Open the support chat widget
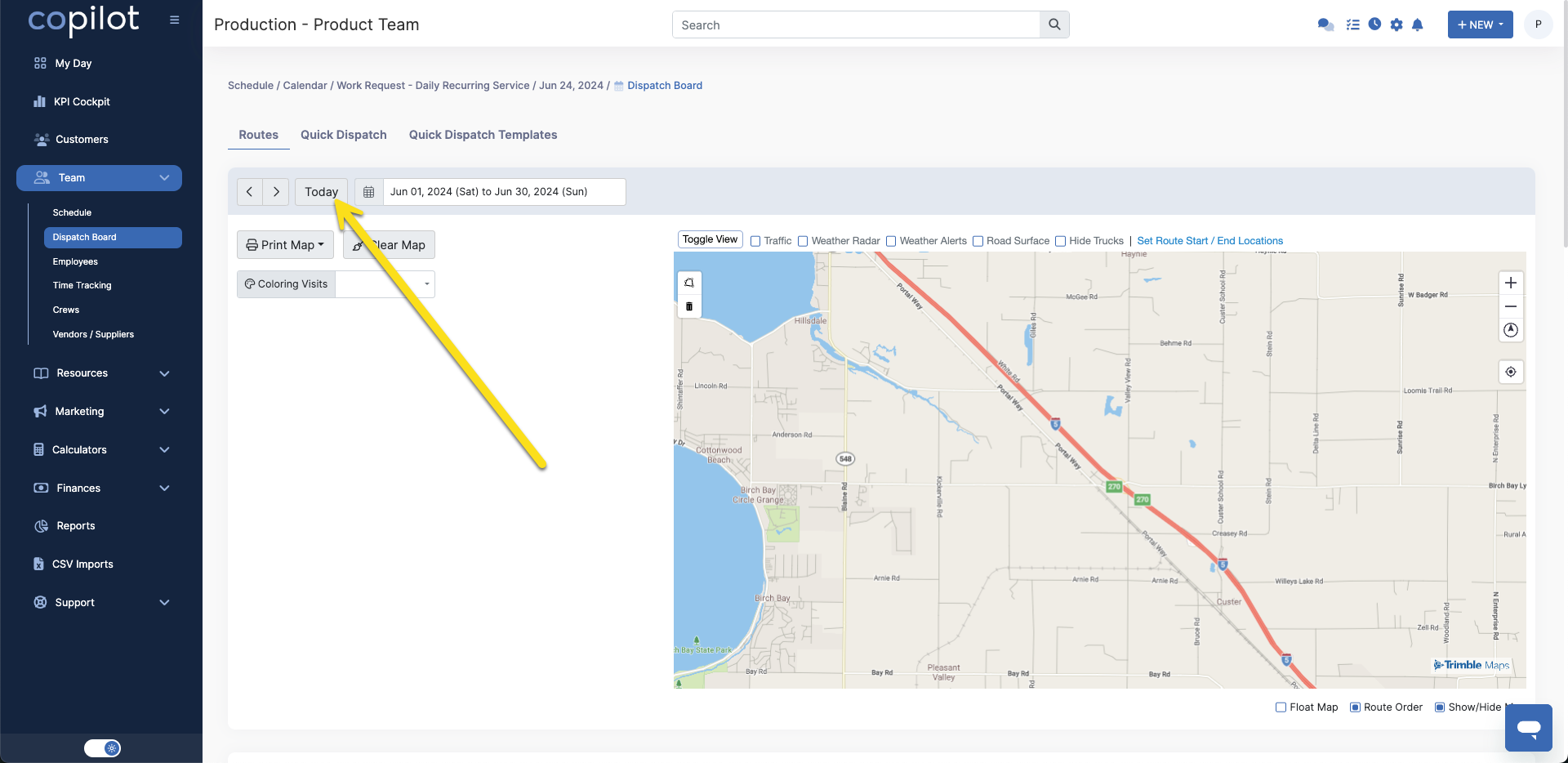 tap(1529, 727)
